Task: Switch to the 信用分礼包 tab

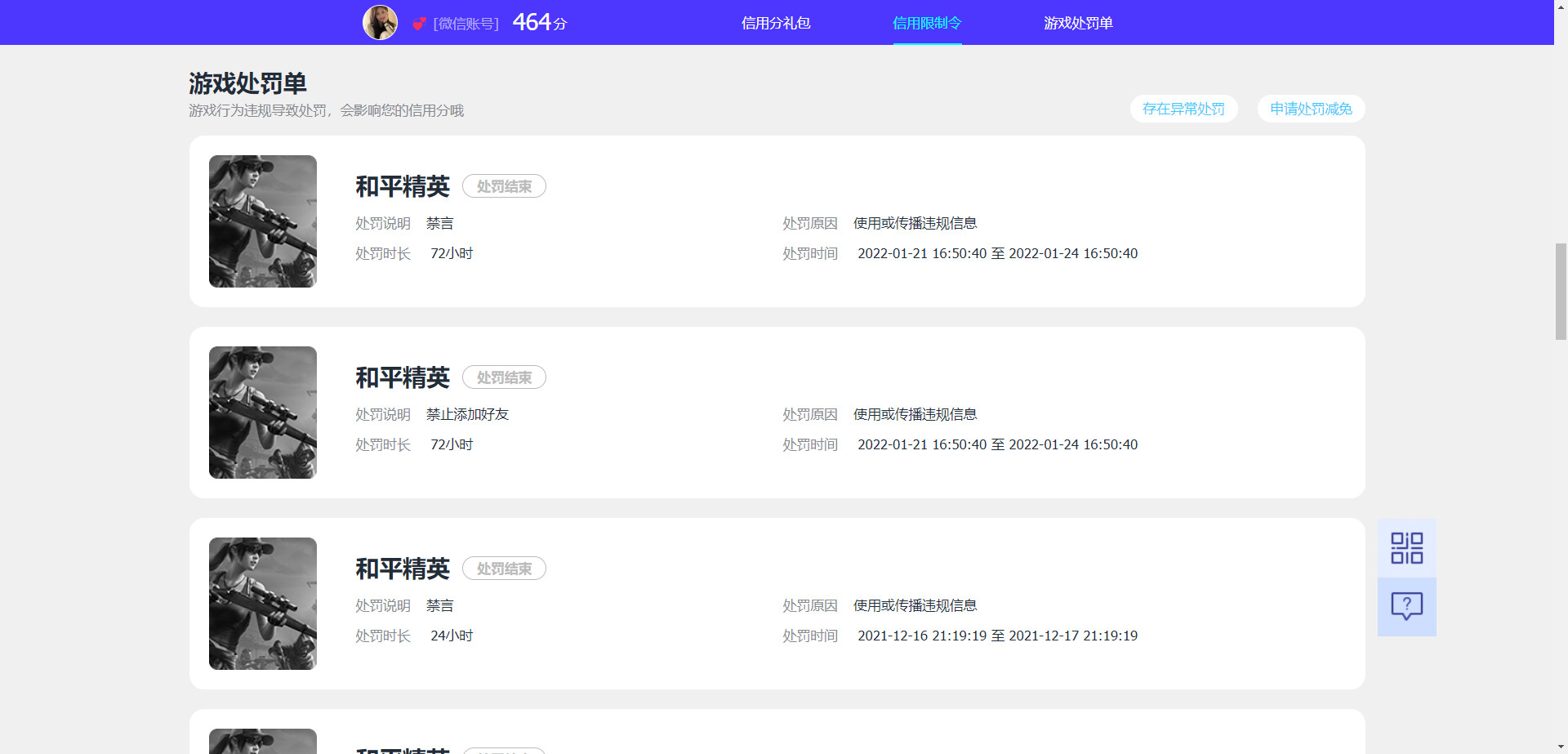Action: click(776, 23)
